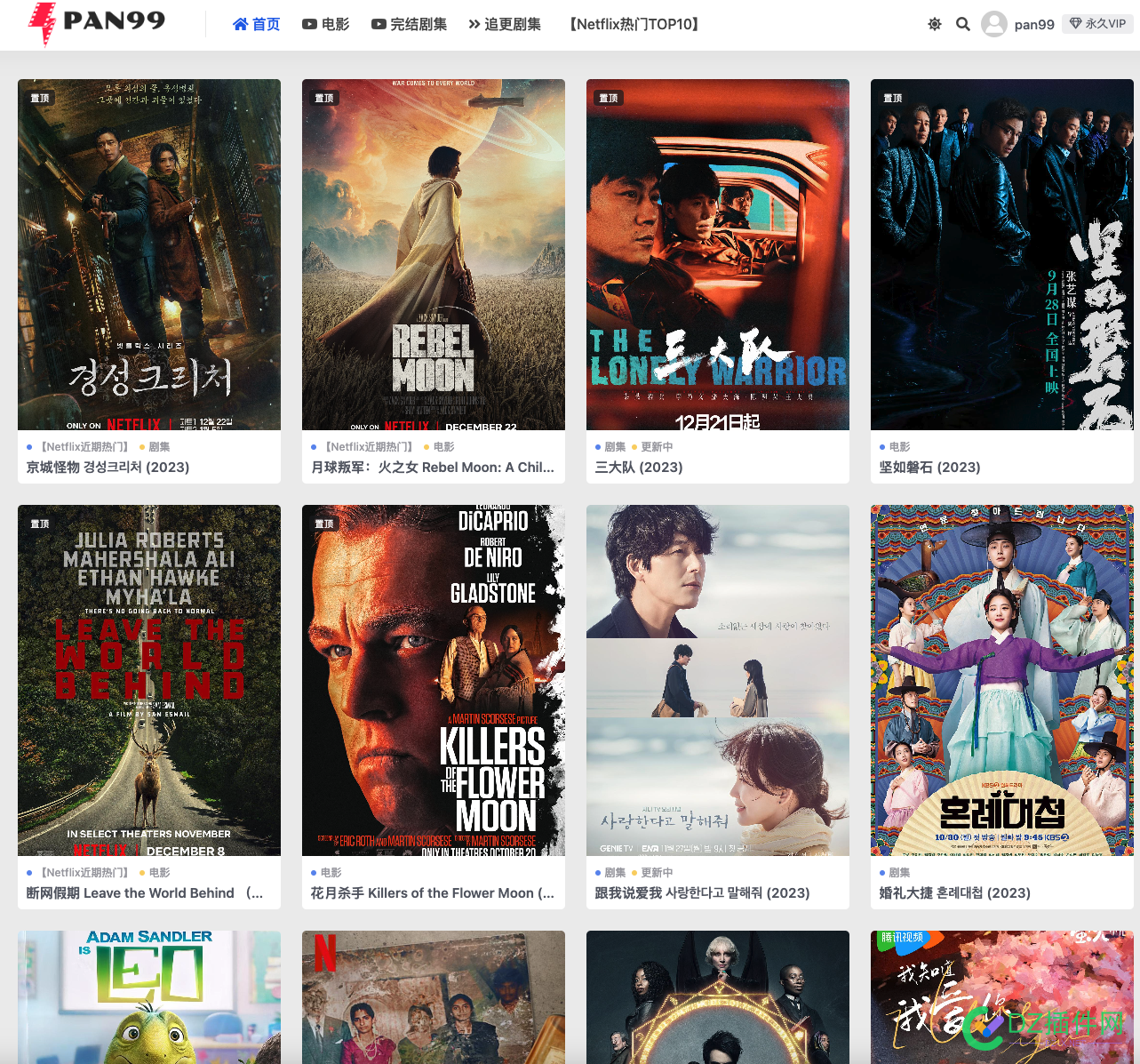1140x1064 pixels.
Task: Click title 坚如磐石 (2023)
Action: point(930,468)
